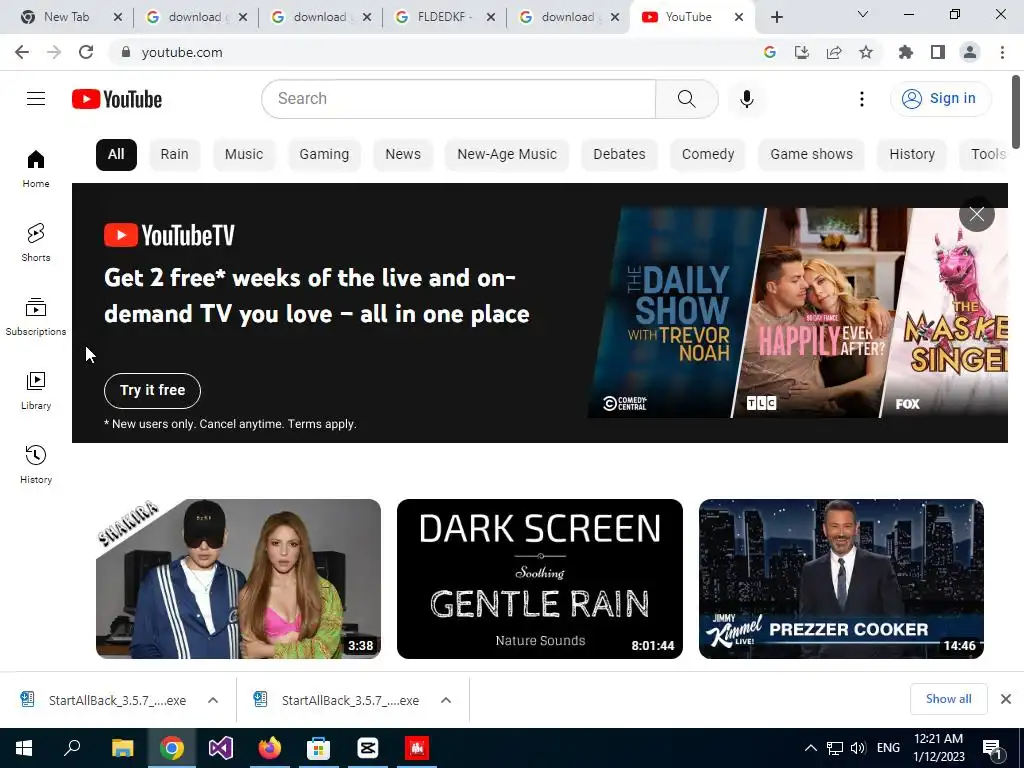The image size is (1024, 768).
Task: Activate voice search microphone
Action: click(746, 99)
